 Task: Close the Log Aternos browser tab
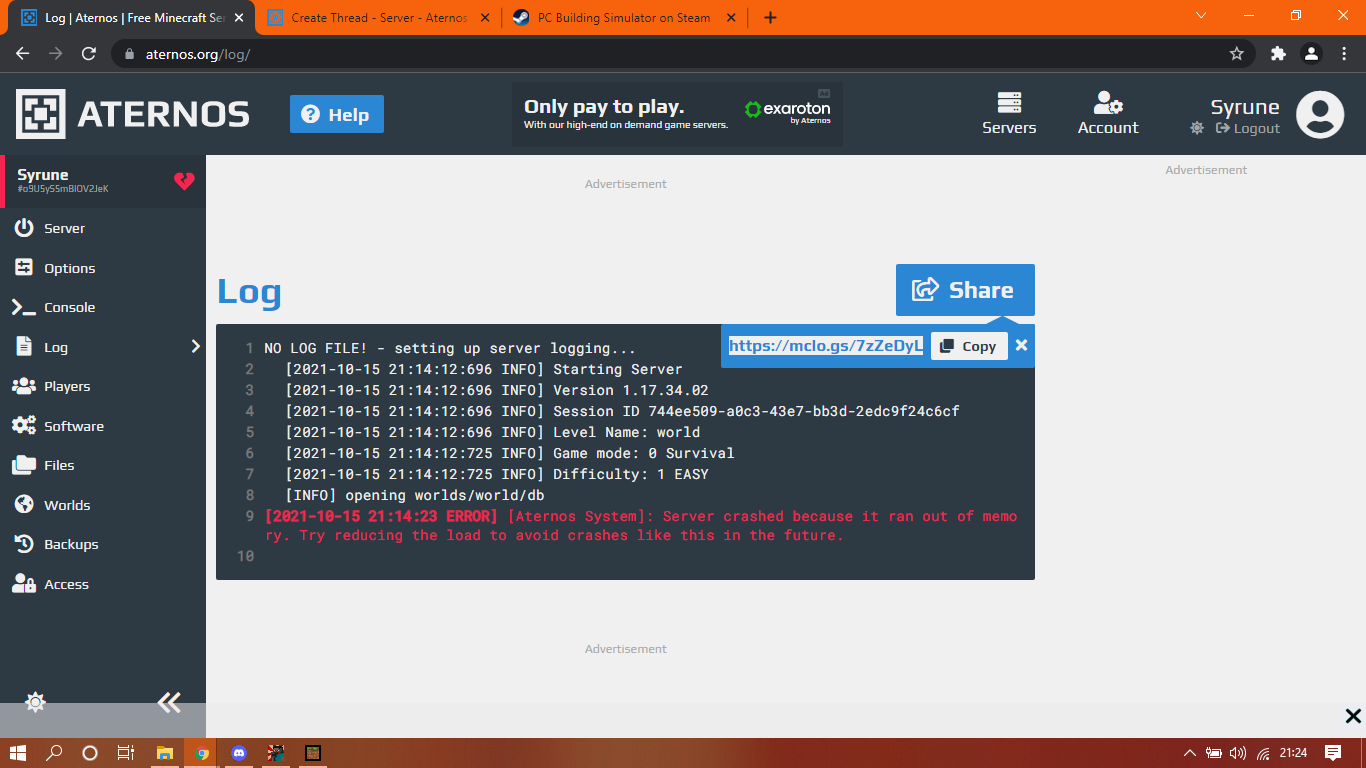point(239,17)
